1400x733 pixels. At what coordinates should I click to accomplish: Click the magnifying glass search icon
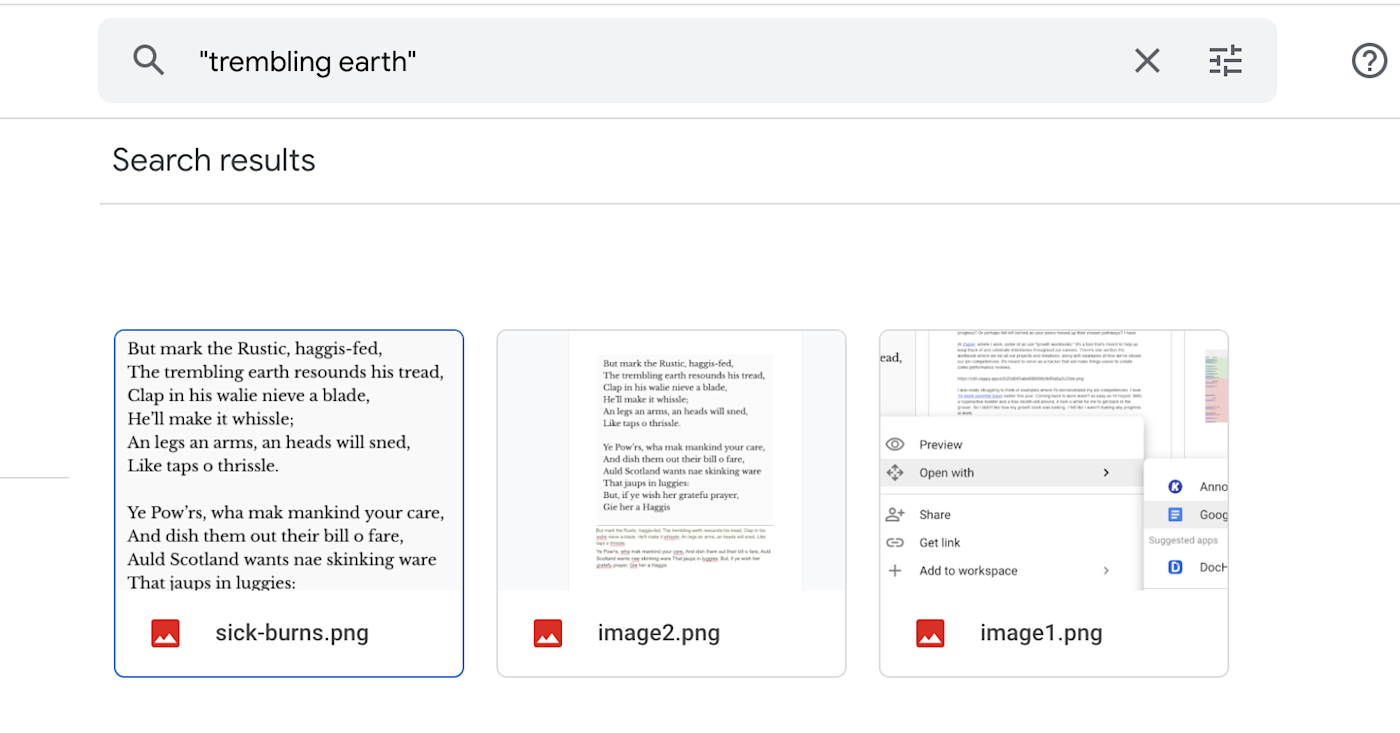(148, 61)
